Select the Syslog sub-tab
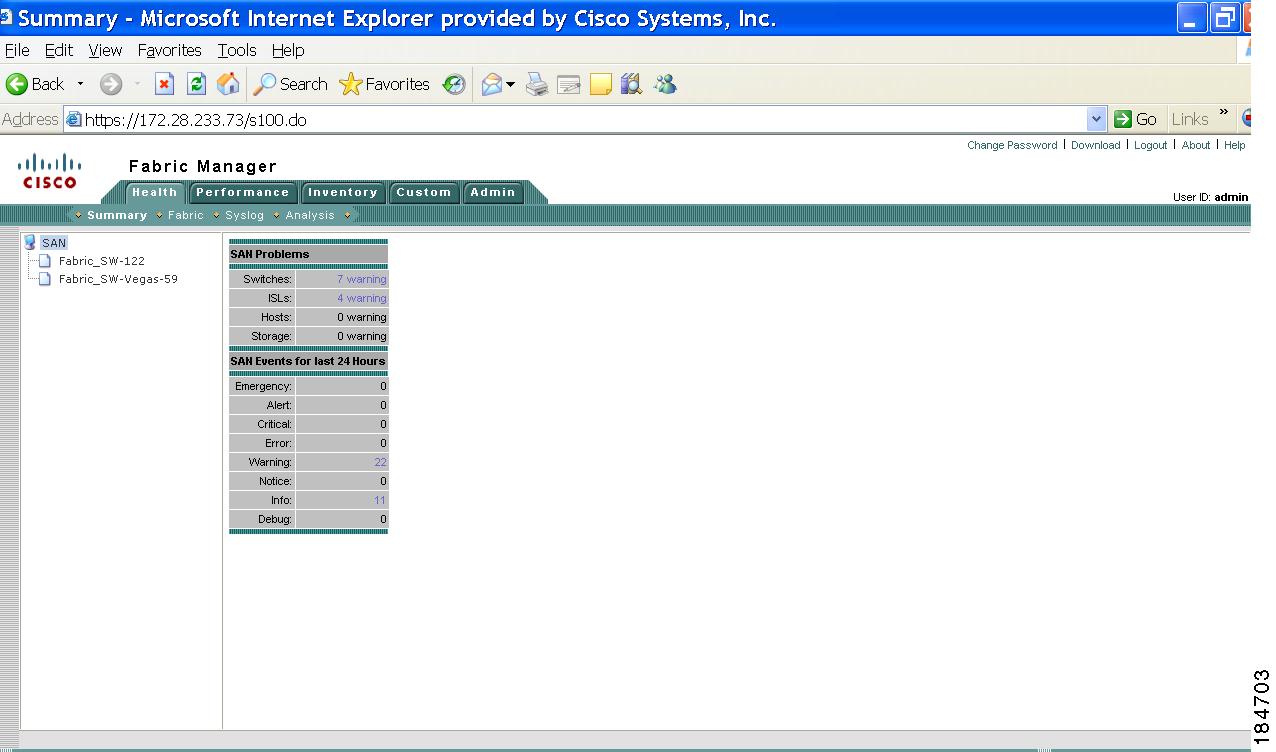The width and height of the screenshot is (1276, 752). [x=245, y=215]
